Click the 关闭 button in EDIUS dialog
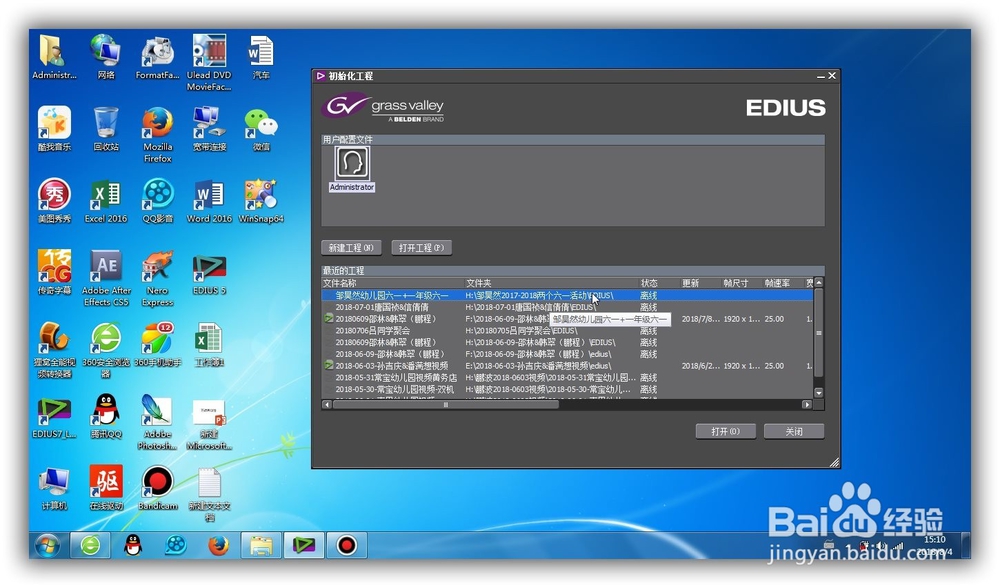 (794, 432)
